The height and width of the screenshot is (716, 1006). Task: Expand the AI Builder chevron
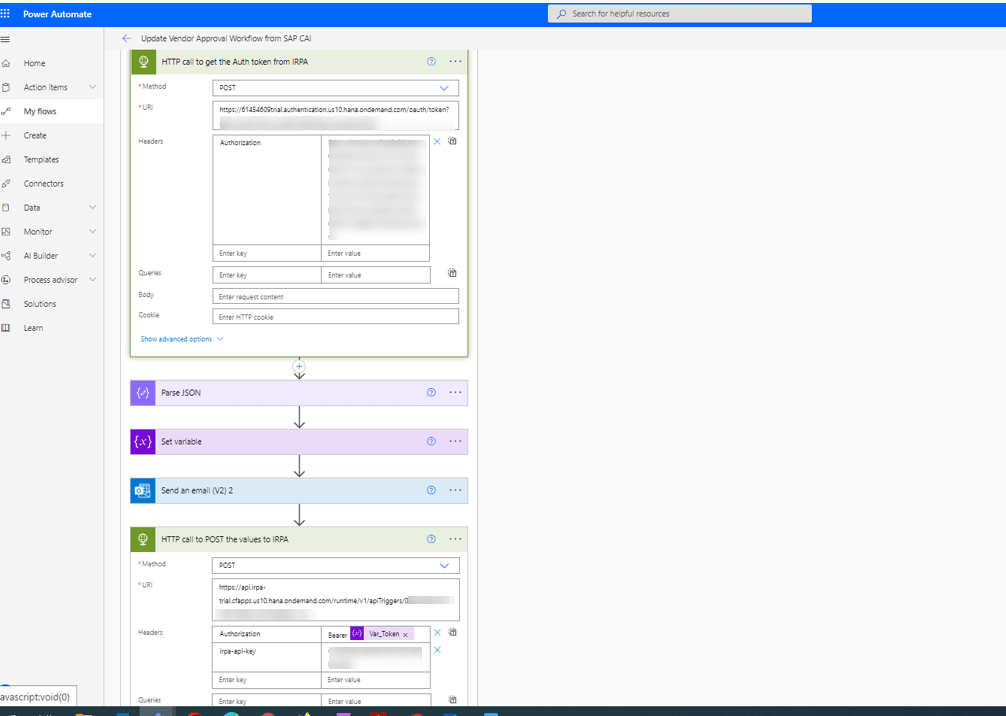pos(92,256)
